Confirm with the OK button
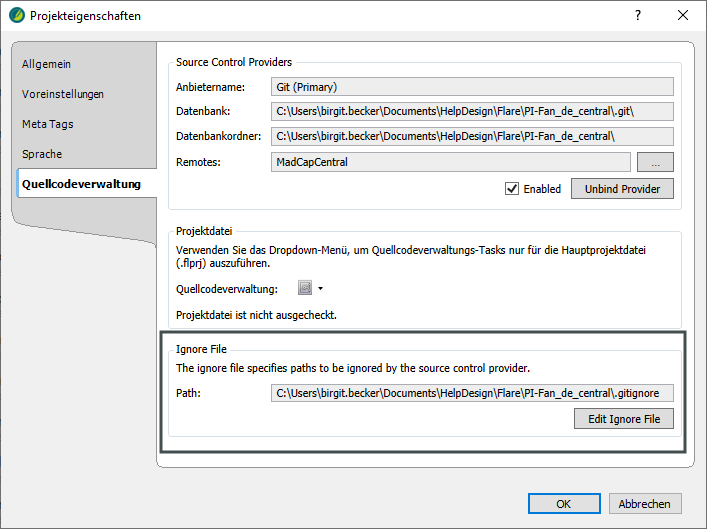Image resolution: width=707 pixels, height=529 pixels. tap(563, 503)
